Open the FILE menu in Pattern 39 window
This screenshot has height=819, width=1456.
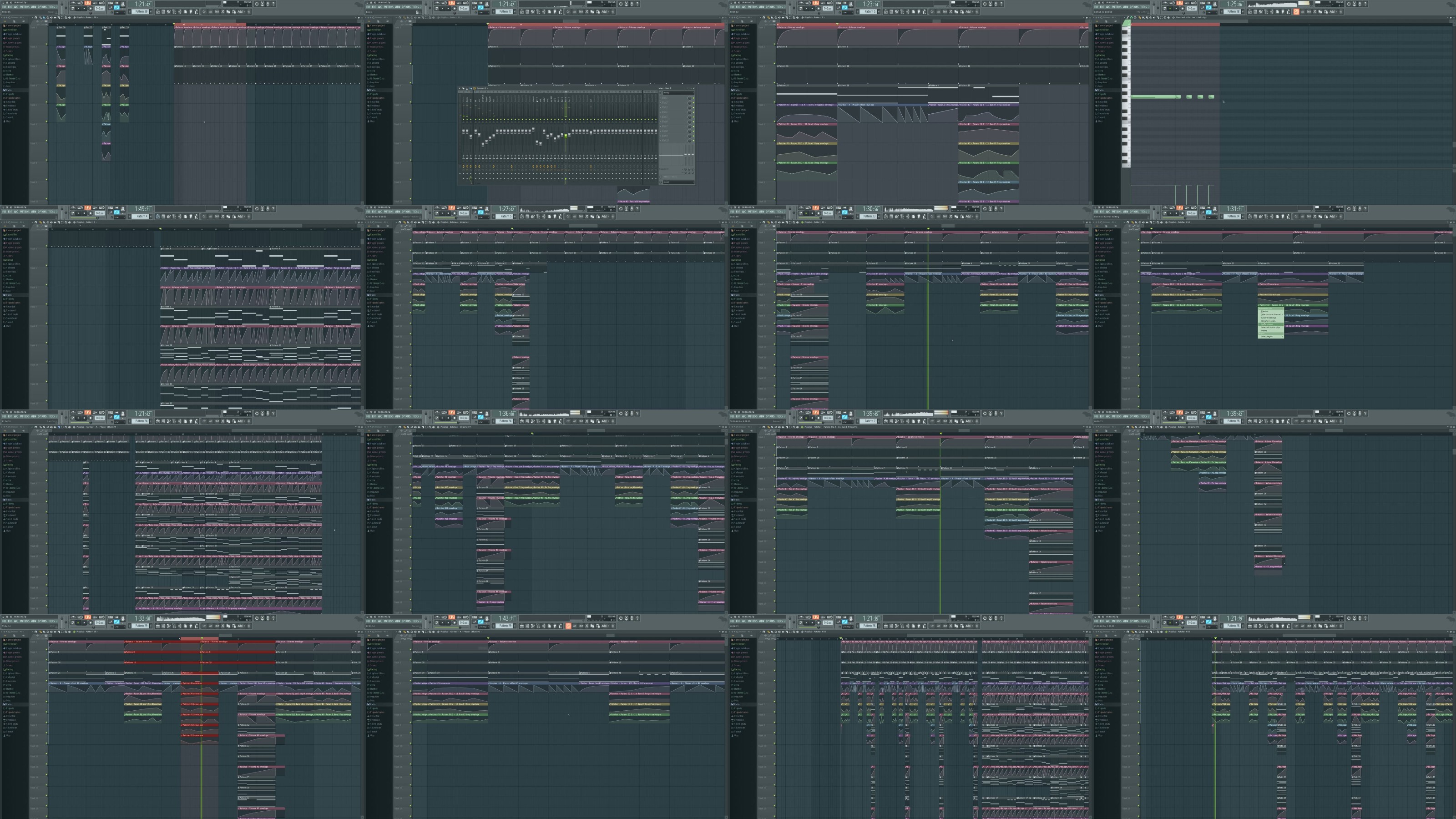(x=5, y=7)
